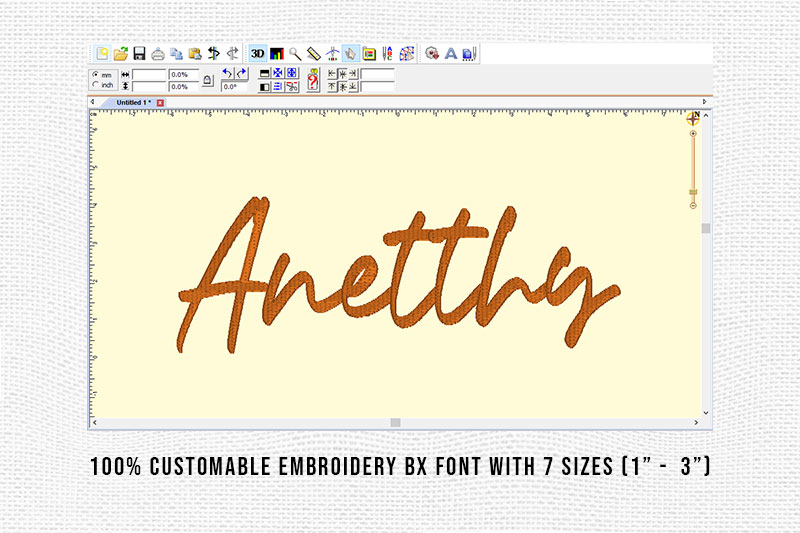Copy selection with the Copy icon
The height and width of the screenshot is (533, 800).
click(177, 54)
